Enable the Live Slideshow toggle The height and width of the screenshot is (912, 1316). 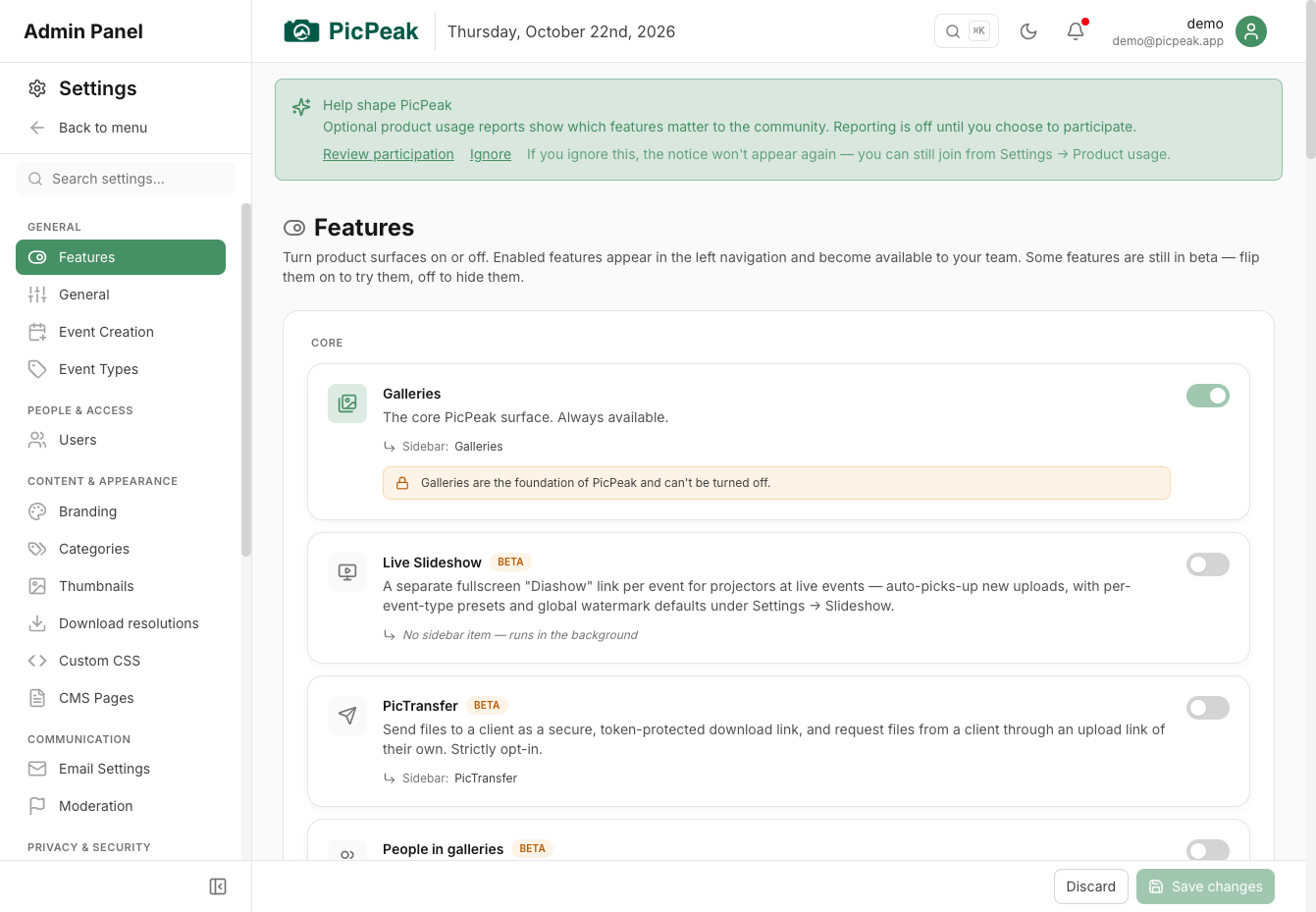click(1208, 564)
